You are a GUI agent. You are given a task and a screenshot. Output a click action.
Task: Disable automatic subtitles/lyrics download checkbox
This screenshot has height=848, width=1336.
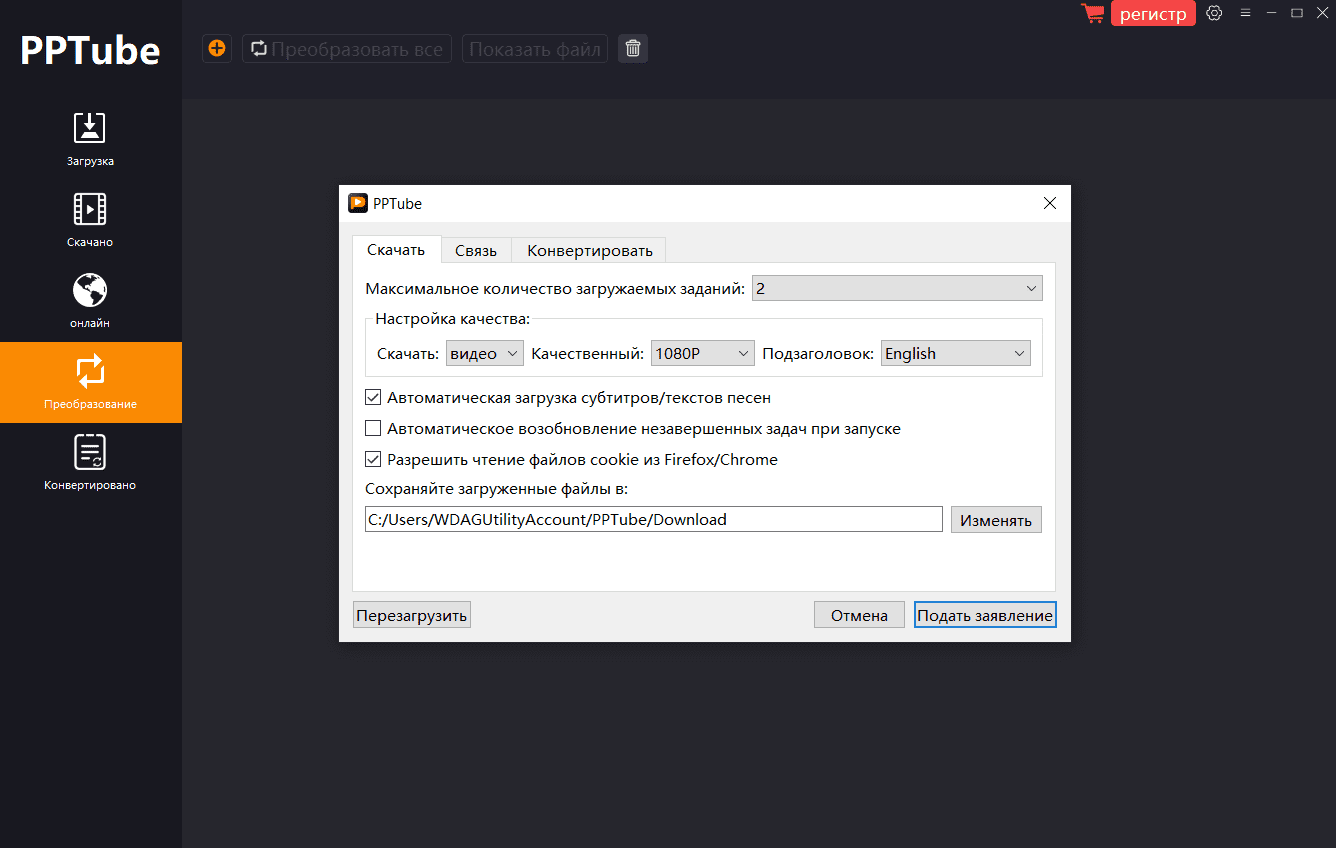[373, 398]
